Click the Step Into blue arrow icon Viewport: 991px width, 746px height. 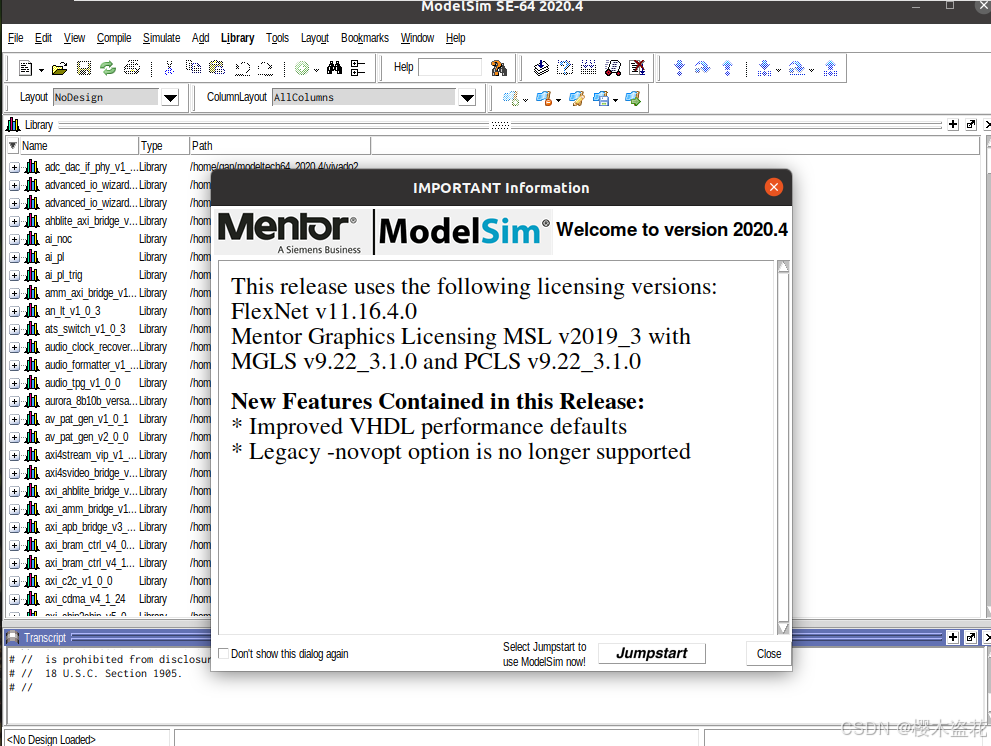(x=679, y=68)
